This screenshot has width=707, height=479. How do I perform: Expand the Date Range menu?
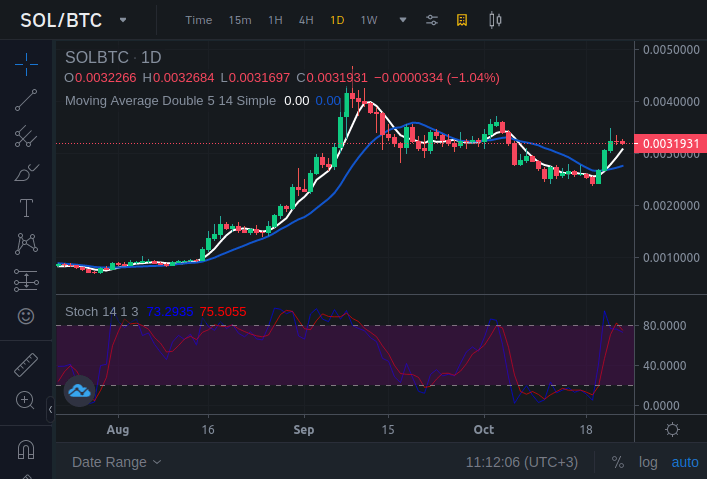pyautogui.click(x=116, y=462)
